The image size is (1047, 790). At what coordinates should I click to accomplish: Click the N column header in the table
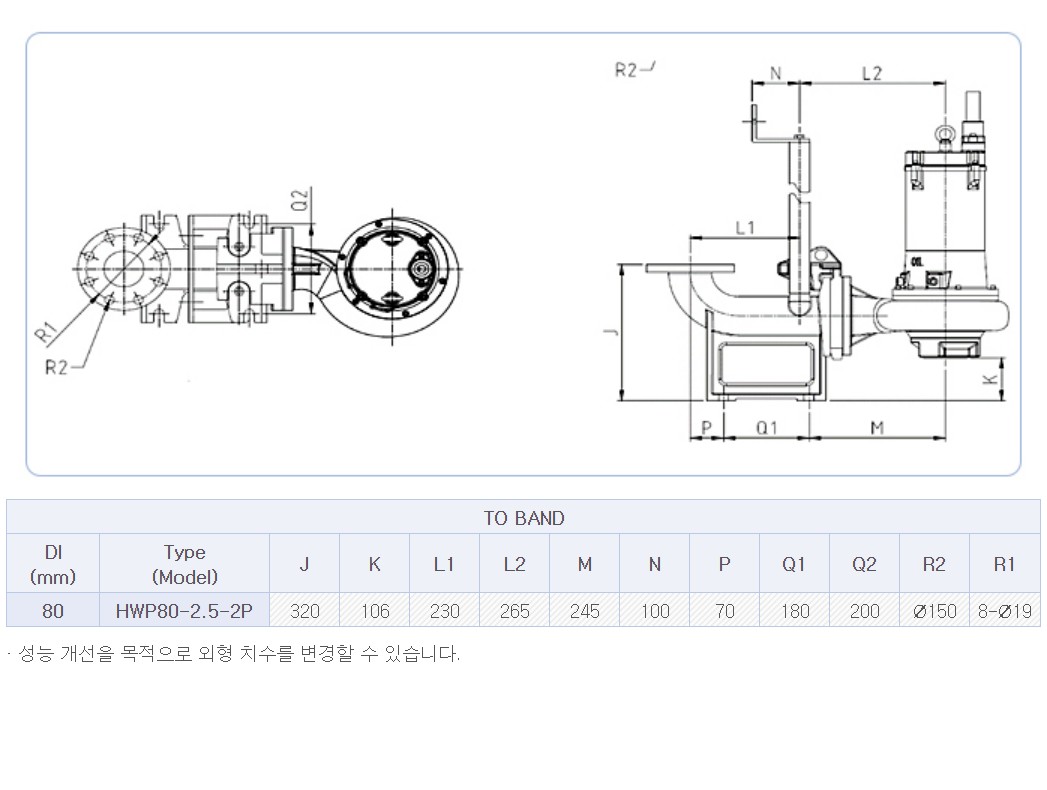point(654,564)
